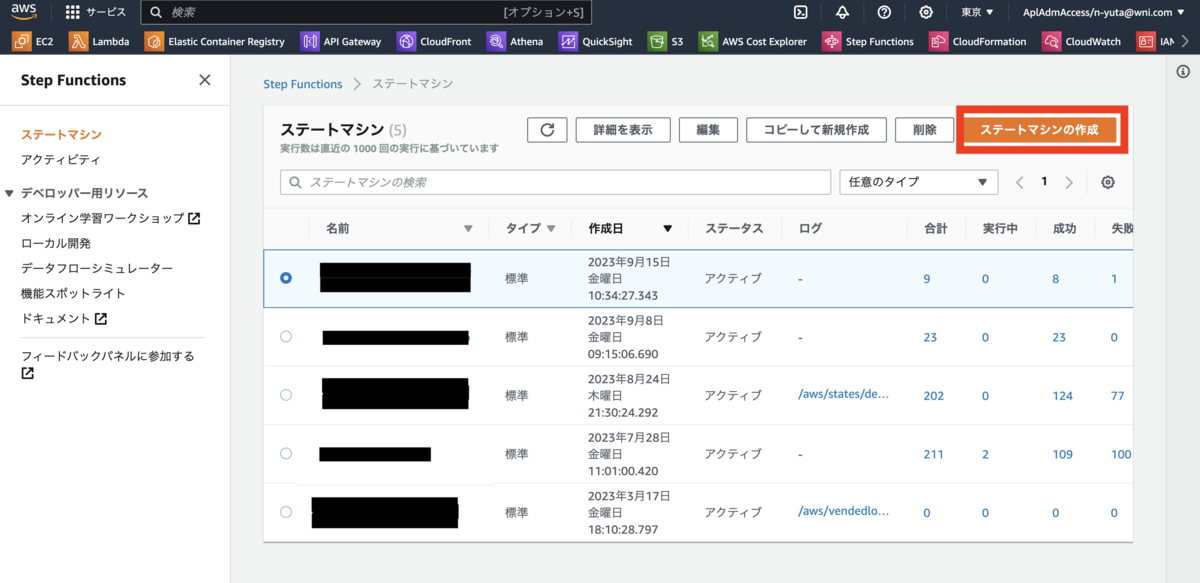This screenshot has height=583, width=1200.
Task: Open the EC2 bookmark
Action: tap(34, 41)
